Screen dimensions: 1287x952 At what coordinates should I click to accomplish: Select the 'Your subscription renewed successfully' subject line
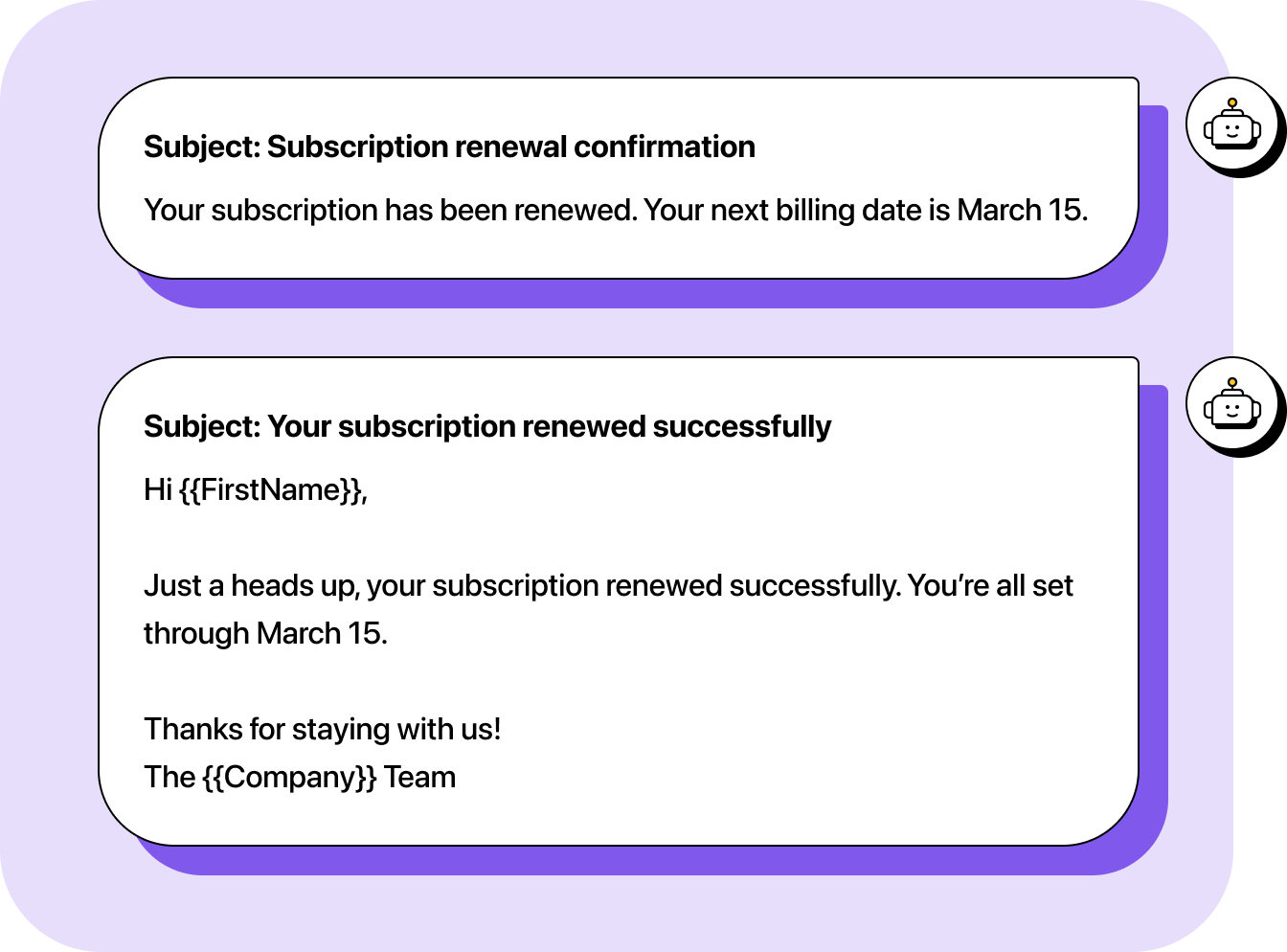click(549, 426)
